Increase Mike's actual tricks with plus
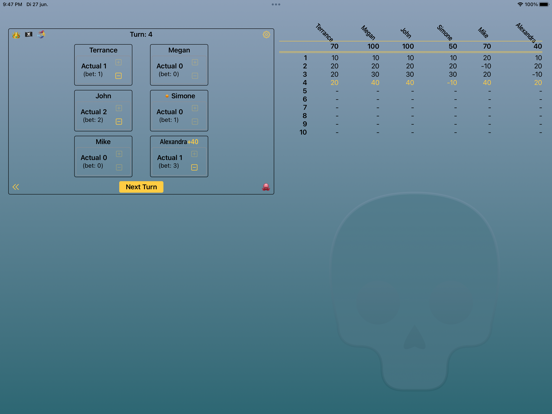This screenshot has width=552, height=414. (119, 154)
